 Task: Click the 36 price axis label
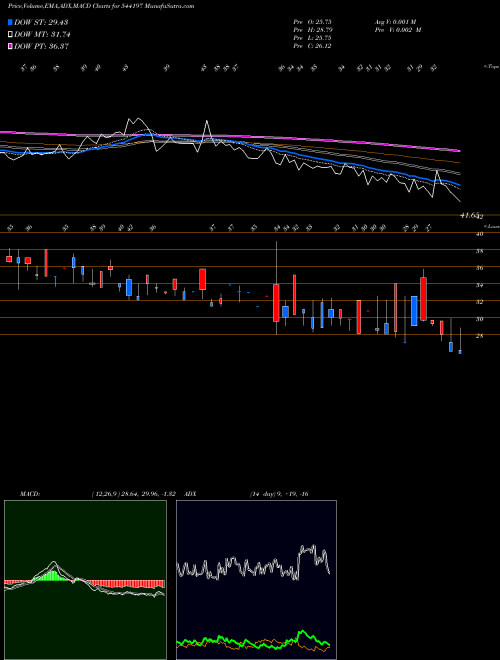click(x=479, y=268)
